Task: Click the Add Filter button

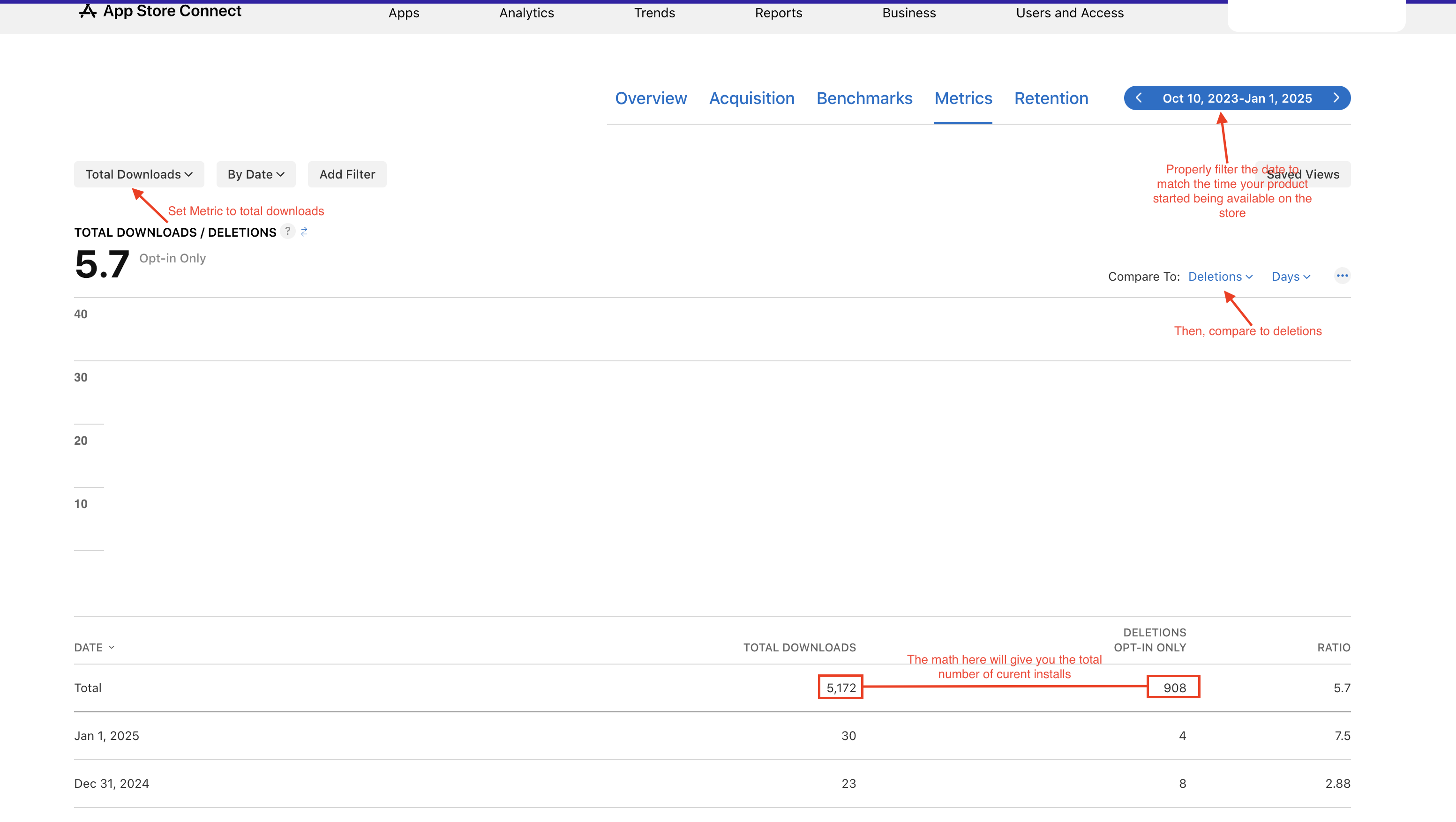Action: (347, 174)
